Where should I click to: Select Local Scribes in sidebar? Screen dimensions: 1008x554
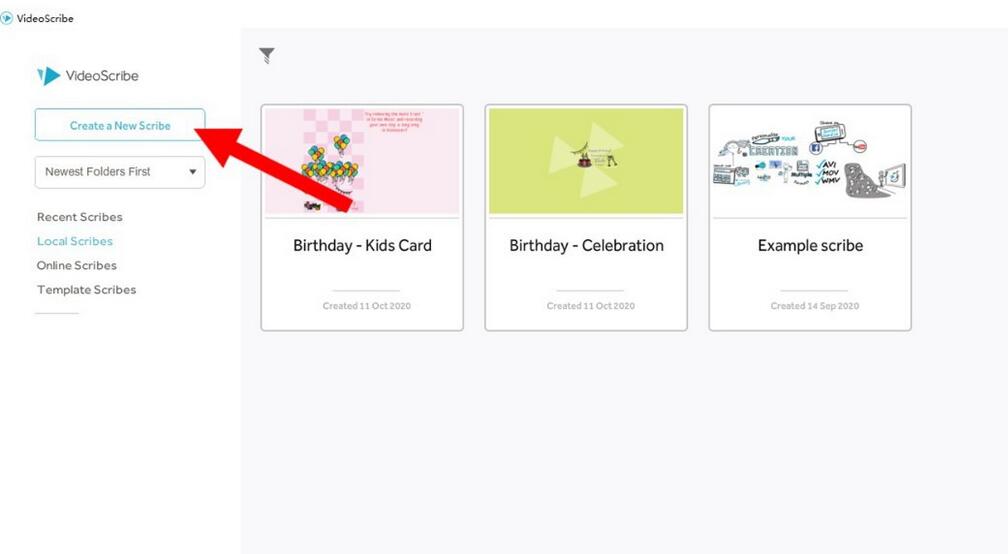[x=75, y=241]
